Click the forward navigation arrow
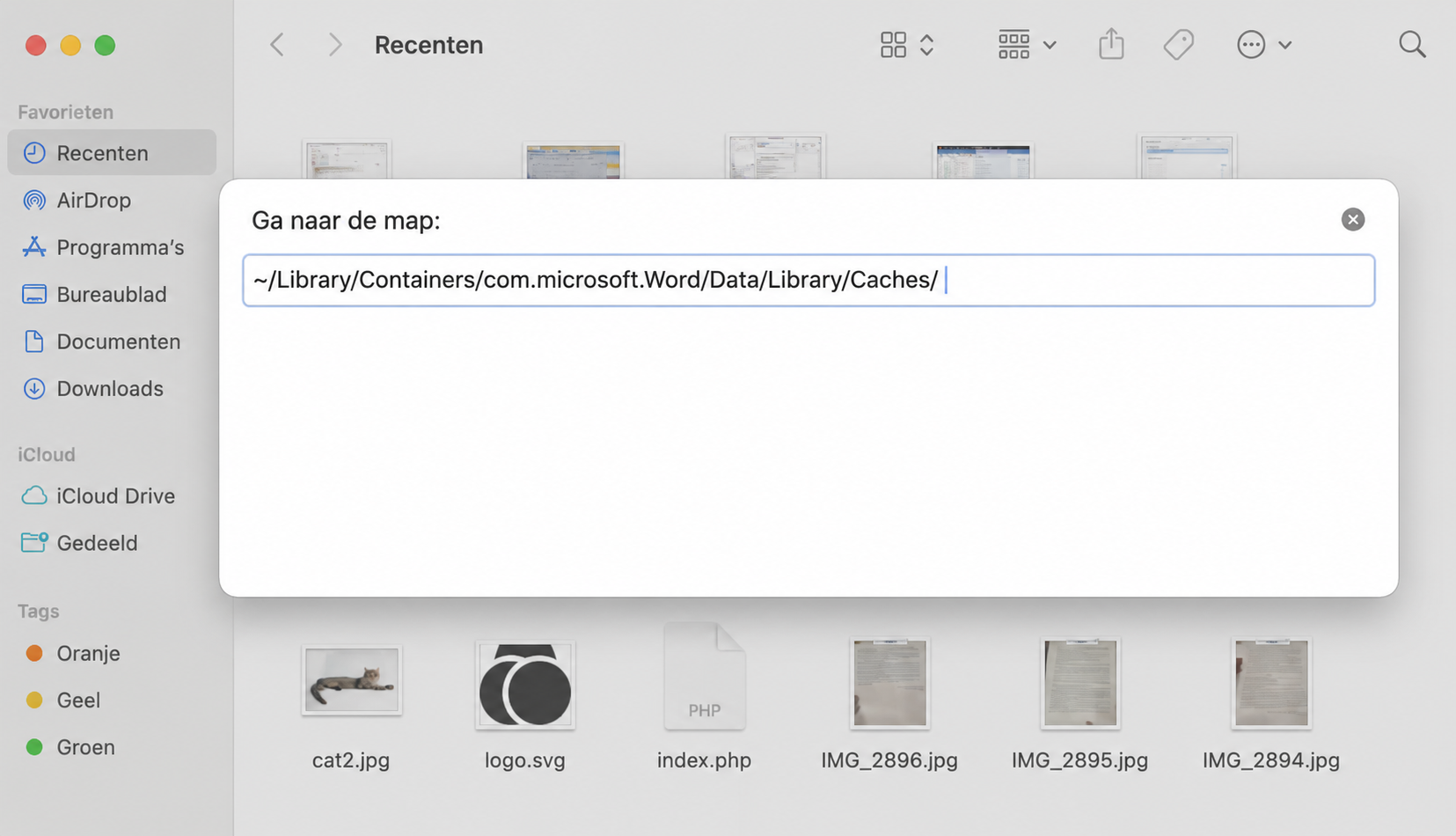The height and width of the screenshot is (836, 1456). click(x=334, y=45)
